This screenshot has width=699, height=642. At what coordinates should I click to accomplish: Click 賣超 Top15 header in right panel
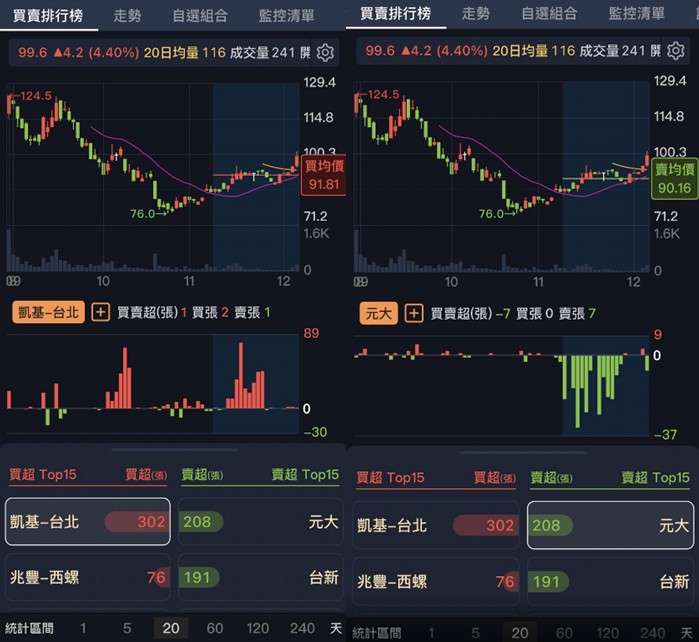coord(656,478)
